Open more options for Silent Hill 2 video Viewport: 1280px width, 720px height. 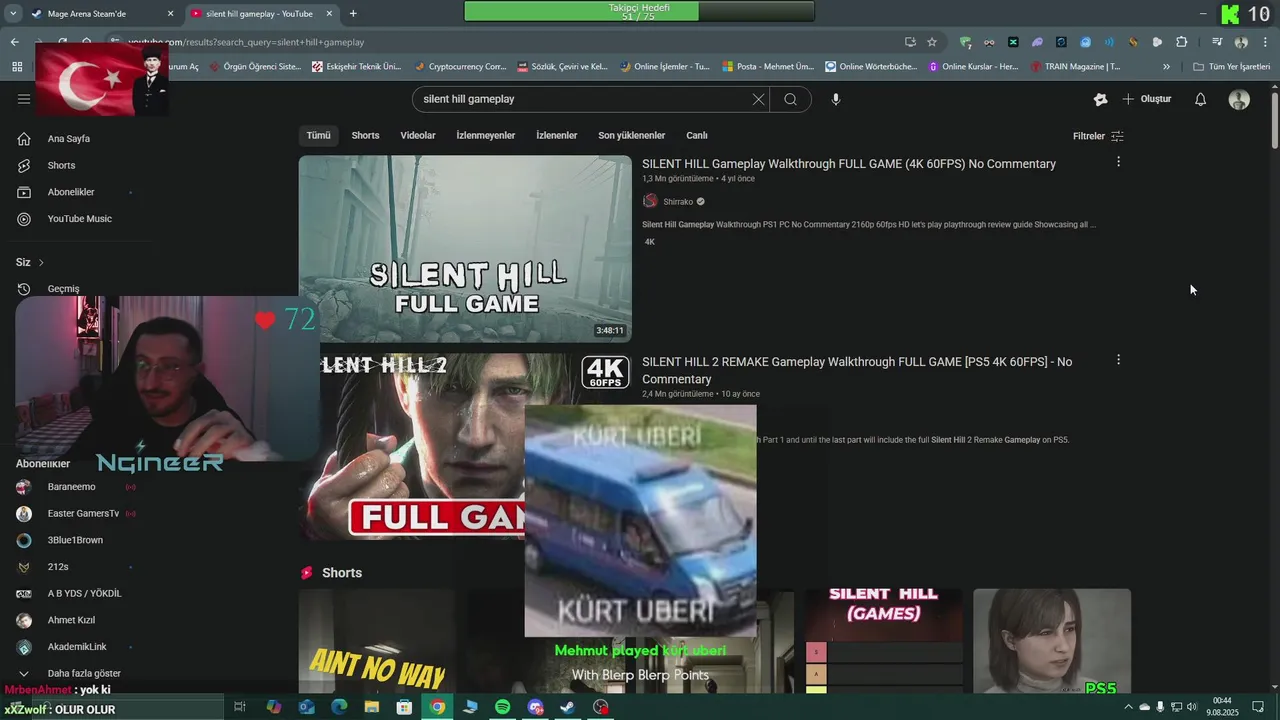1118,360
